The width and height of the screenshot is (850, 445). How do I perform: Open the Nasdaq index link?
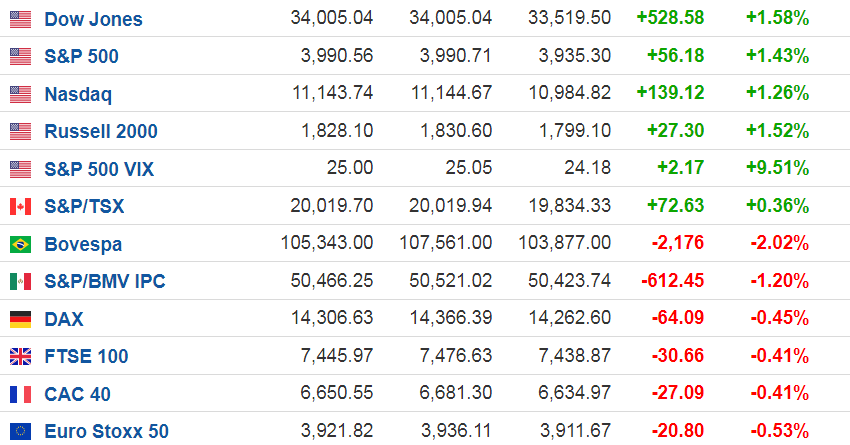78,95
